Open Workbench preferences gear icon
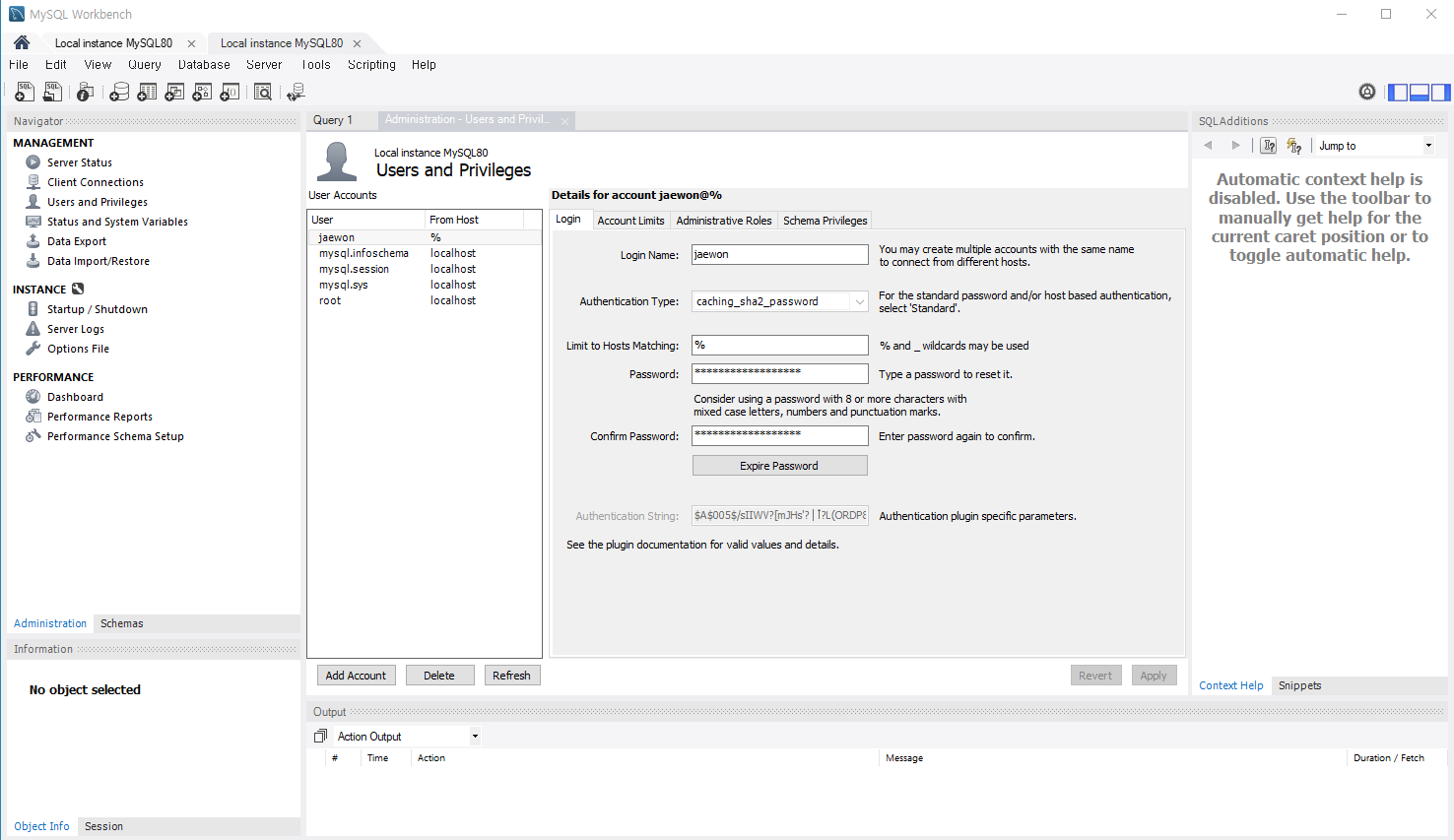Viewport: 1454px width, 840px height. point(1367,92)
